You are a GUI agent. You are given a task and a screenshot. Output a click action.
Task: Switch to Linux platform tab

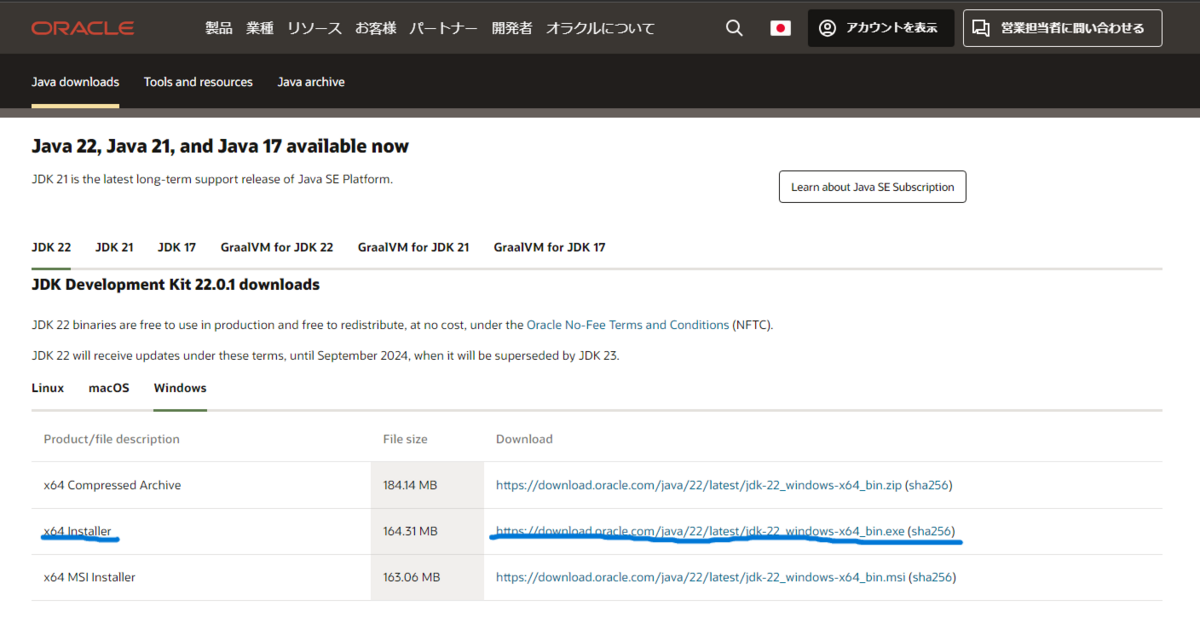tap(47, 388)
